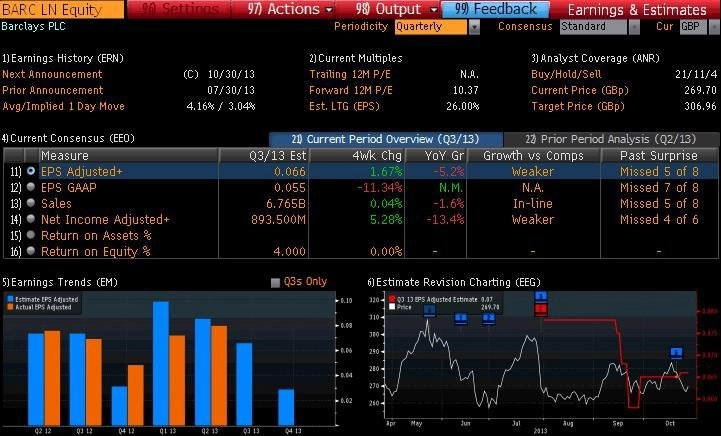Click the red event marker in late July
Image resolution: width=721 pixels, height=436 pixels.
[541, 309]
